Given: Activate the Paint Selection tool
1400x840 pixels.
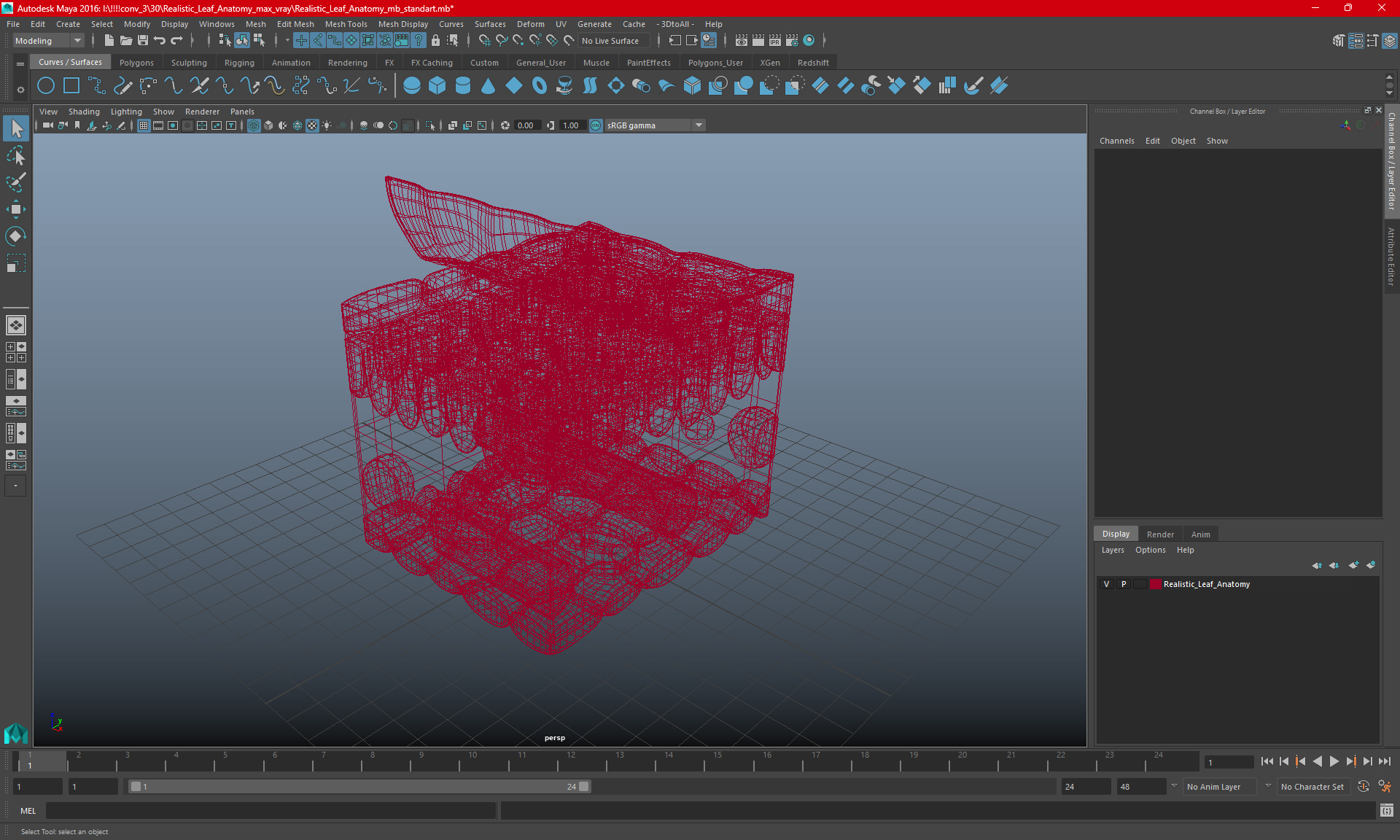Looking at the screenshot, I should (16, 182).
